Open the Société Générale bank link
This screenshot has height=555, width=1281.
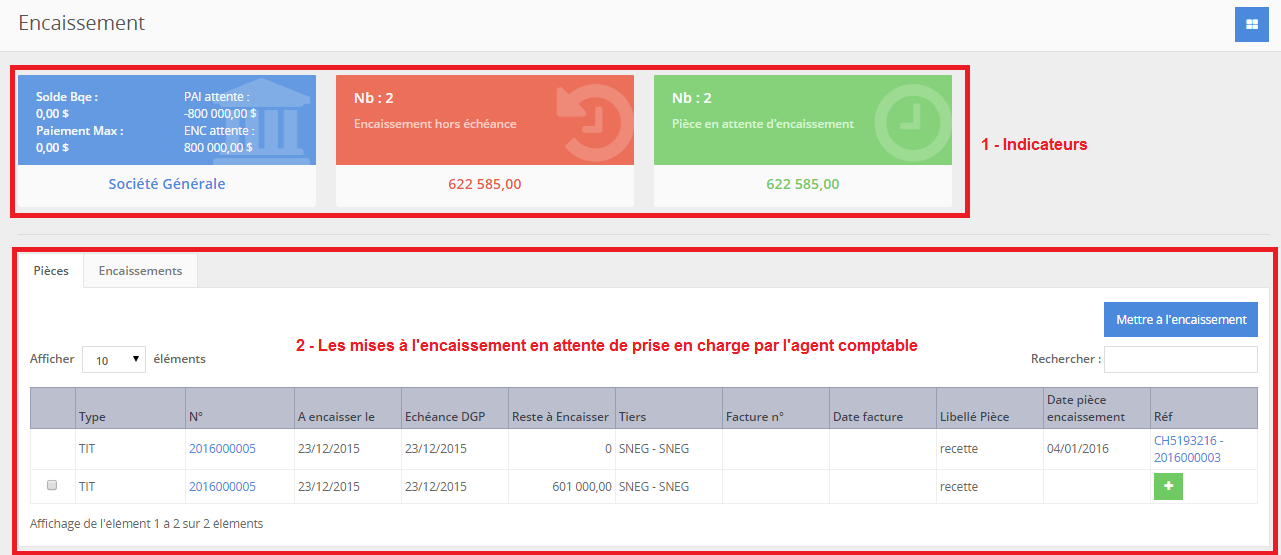point(166,184)
